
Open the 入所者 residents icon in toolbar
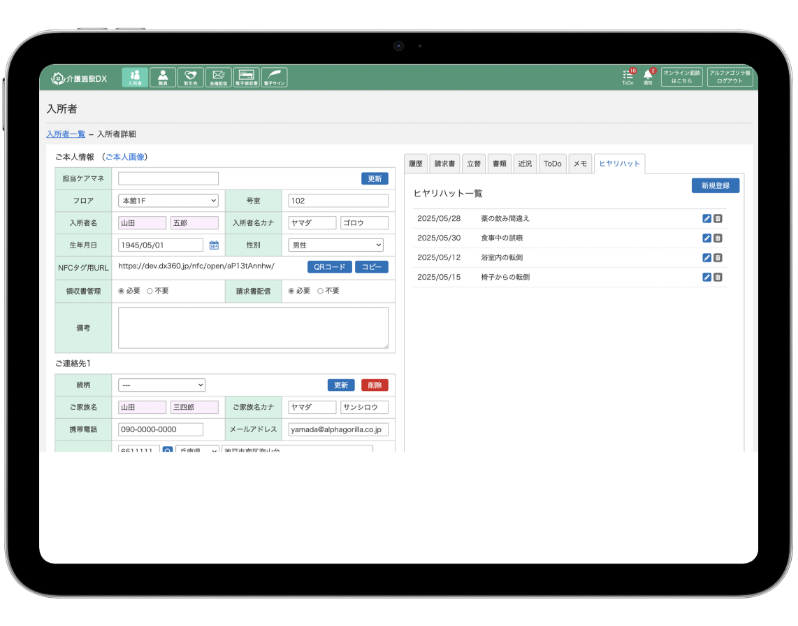(x=135, y=78)
